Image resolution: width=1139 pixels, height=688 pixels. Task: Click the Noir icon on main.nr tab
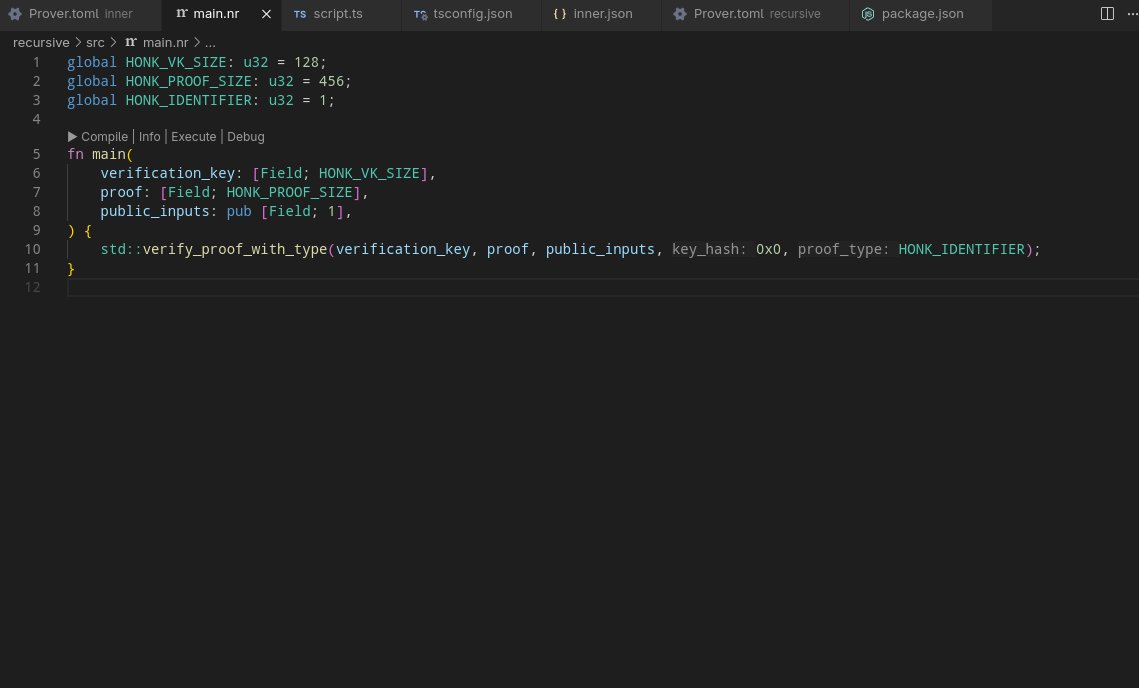[x=182, y=14]
